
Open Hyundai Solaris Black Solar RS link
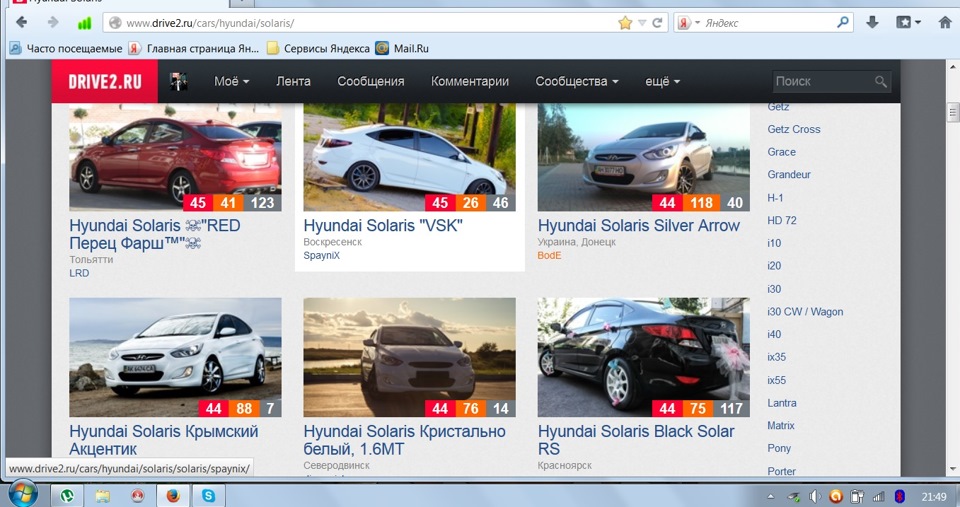coord(636,440)
